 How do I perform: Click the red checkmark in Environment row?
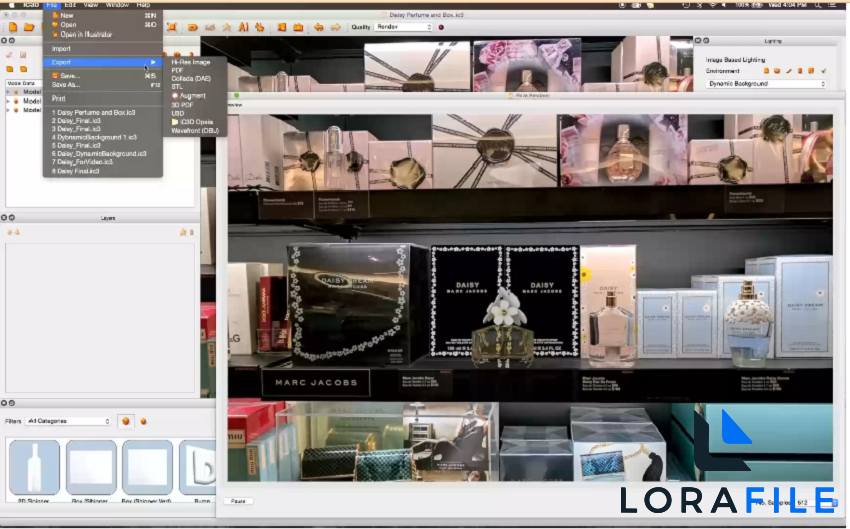[x=823, y=71]
